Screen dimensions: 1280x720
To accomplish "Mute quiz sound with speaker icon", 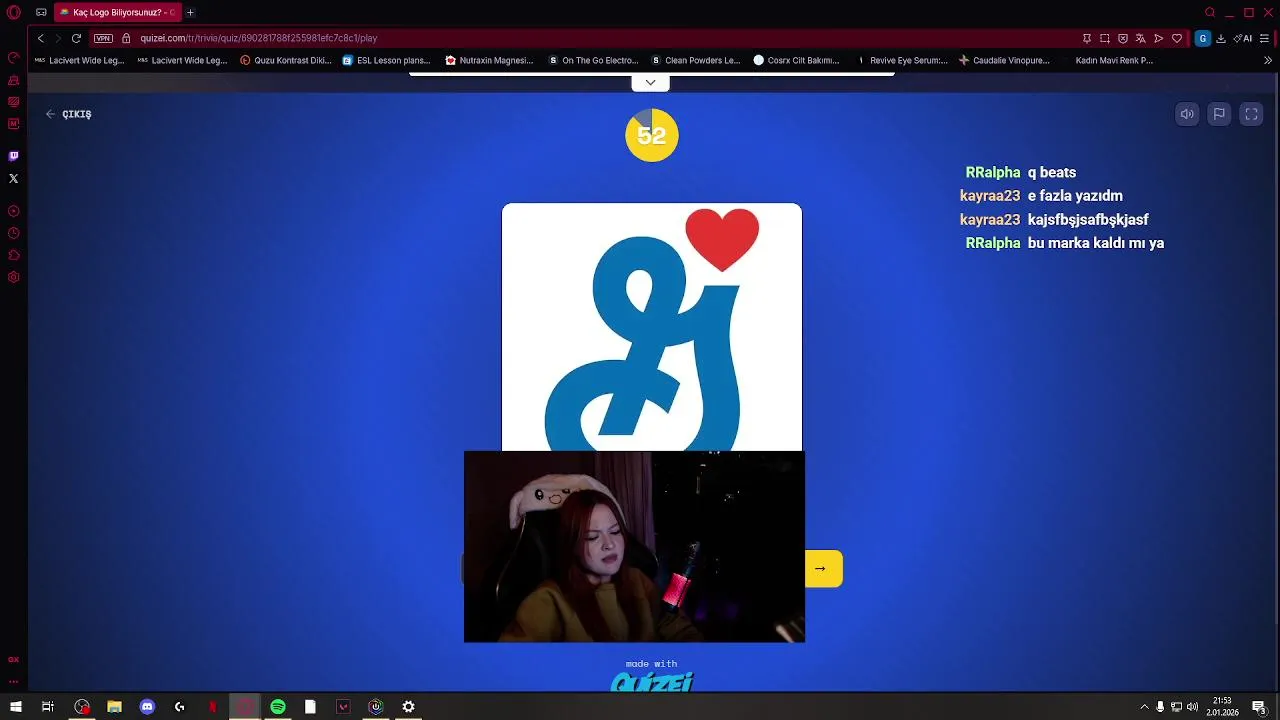I will [1187, 114].
